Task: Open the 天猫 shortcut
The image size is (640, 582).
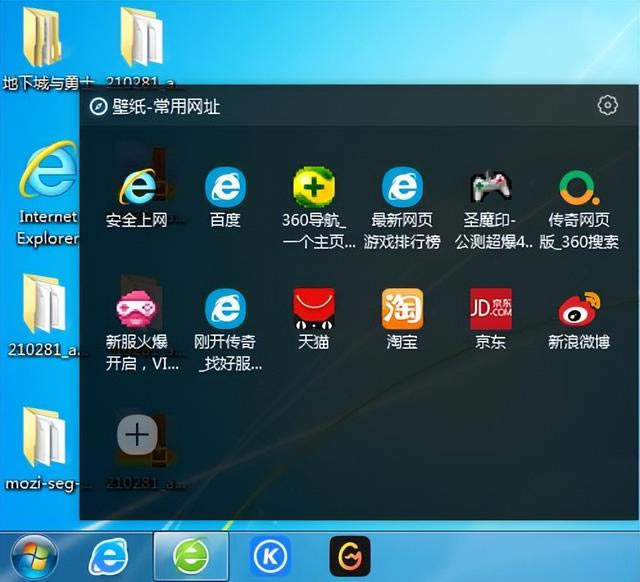Action: (x=314, y=309)
